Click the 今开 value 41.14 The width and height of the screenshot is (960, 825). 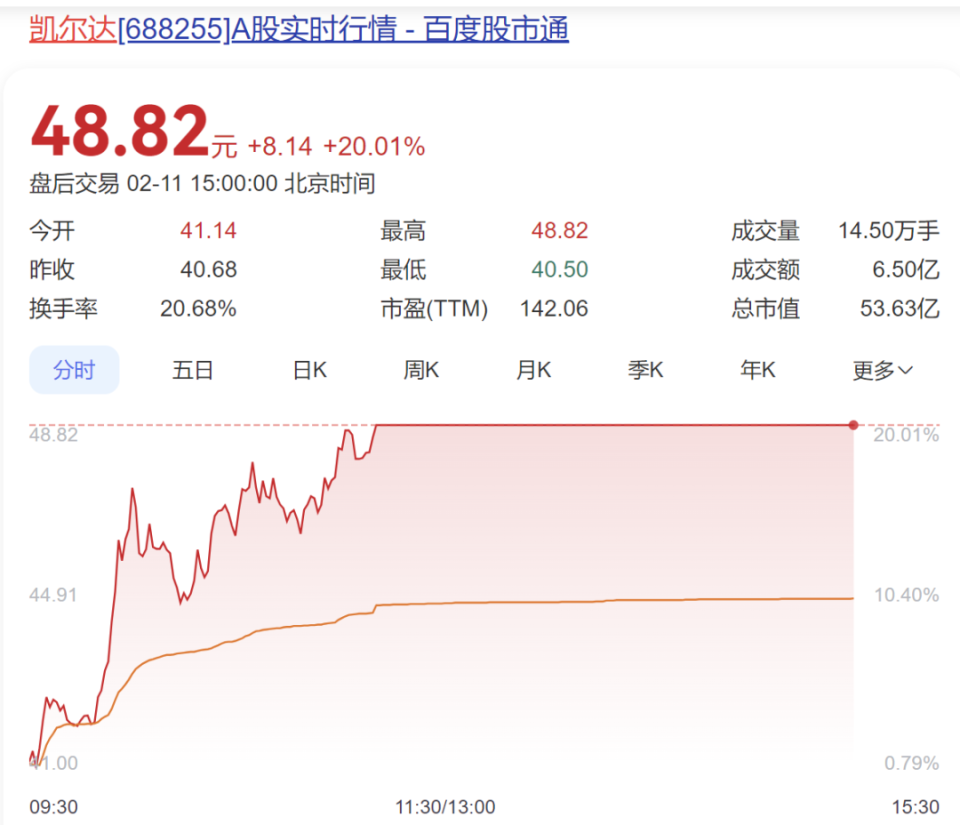(208, 231)
